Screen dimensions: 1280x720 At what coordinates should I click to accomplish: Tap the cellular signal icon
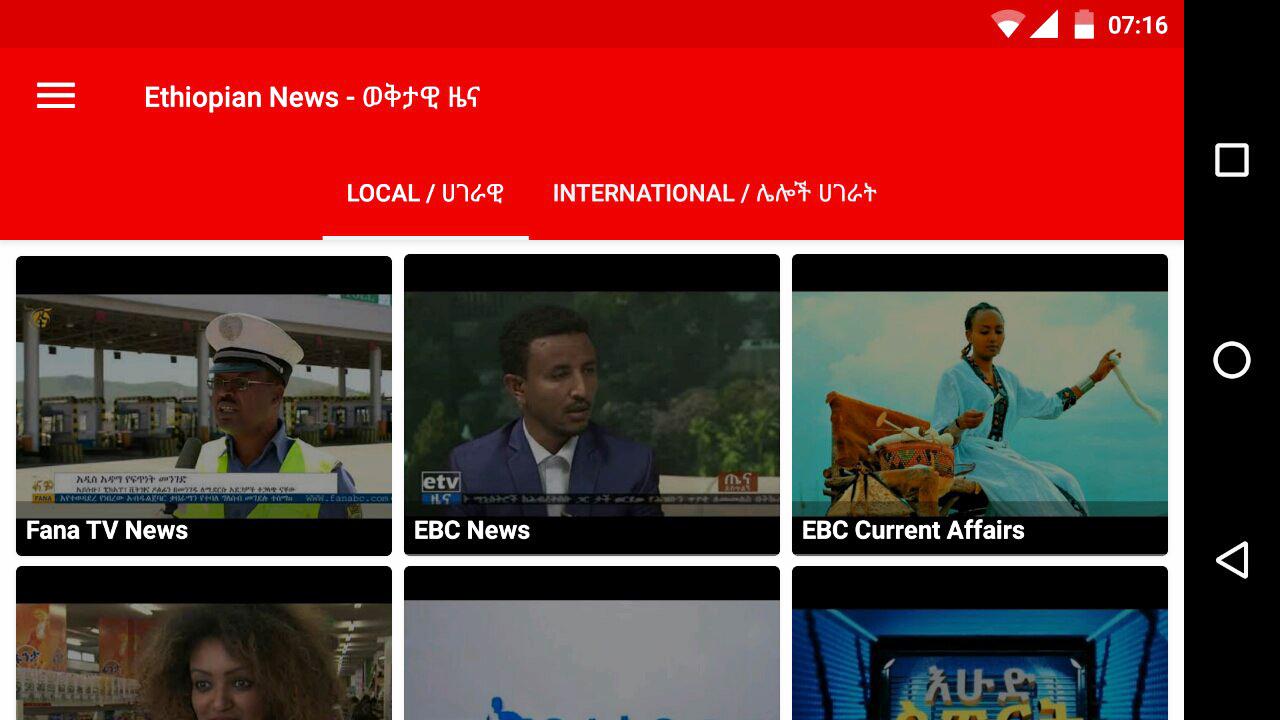click(1044, 24)
